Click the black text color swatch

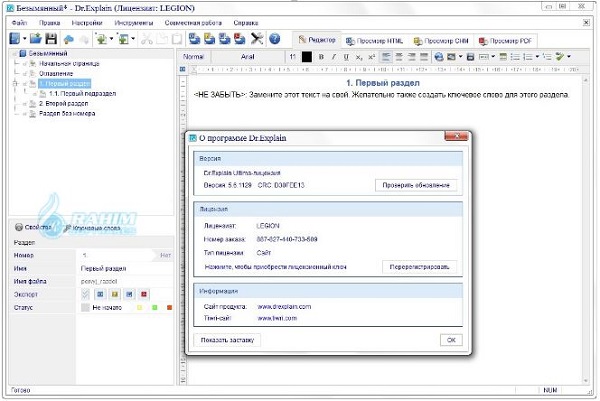coord(307,57)
